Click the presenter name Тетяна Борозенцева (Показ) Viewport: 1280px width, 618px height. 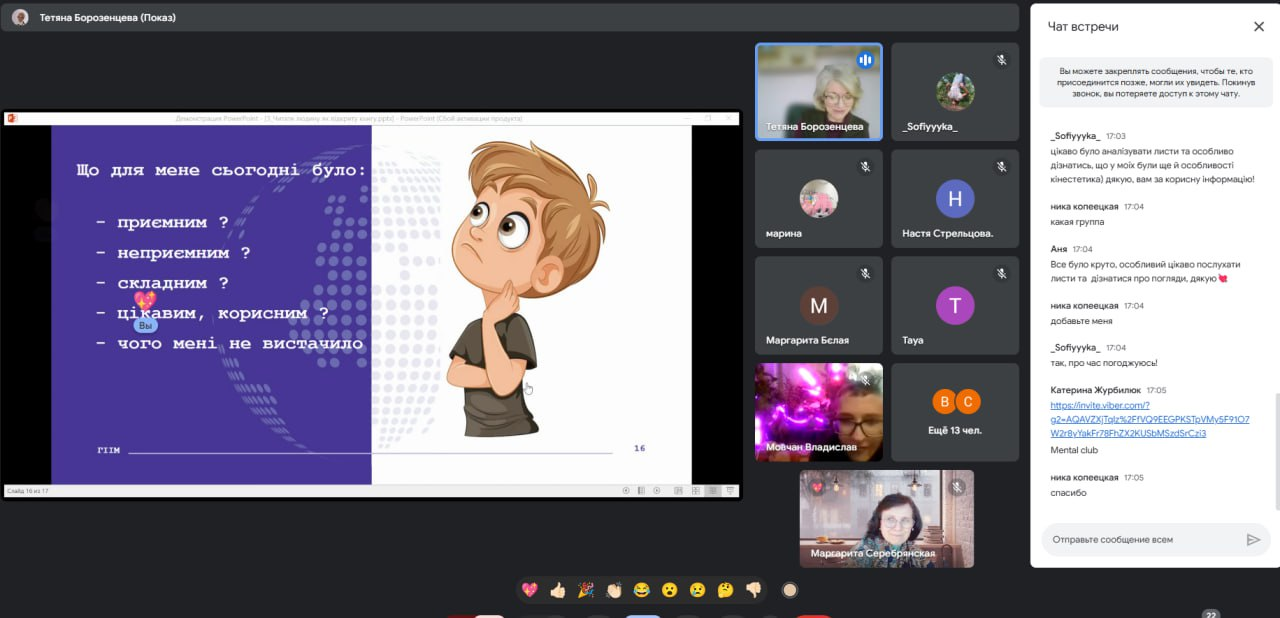click(108, 17)
